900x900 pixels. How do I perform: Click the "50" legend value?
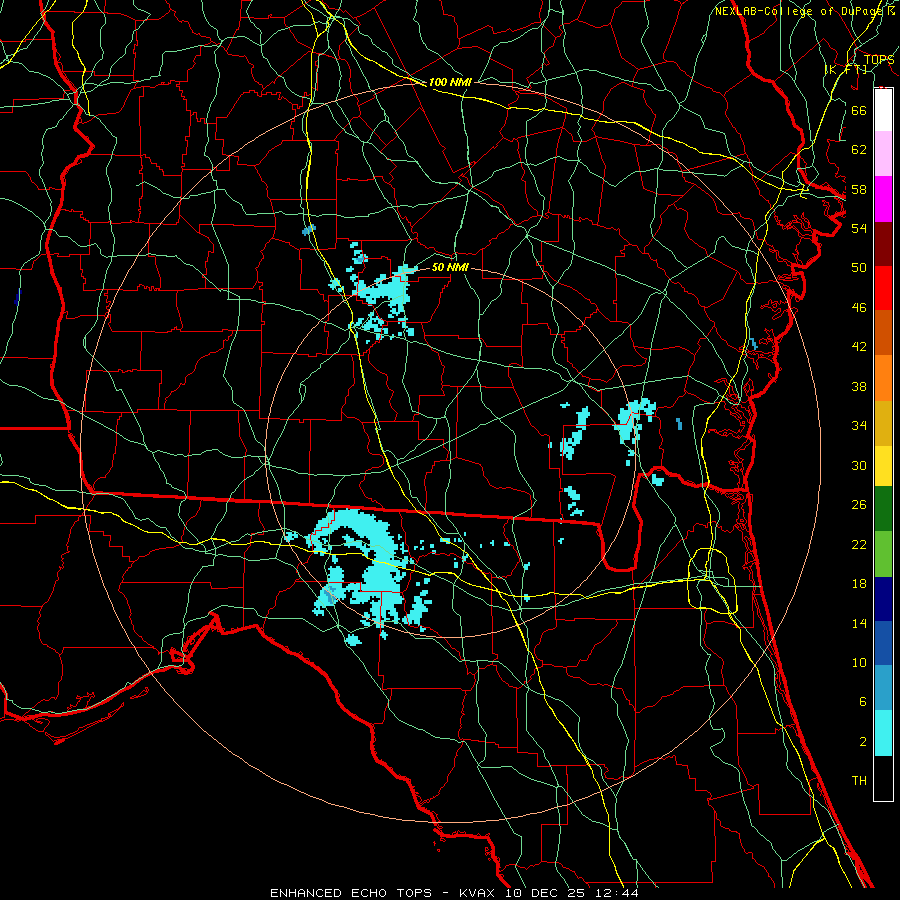point(859,268)
